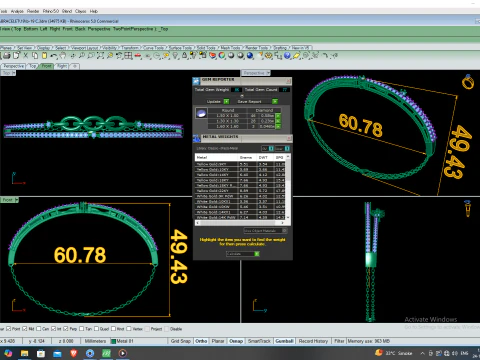The height and width of the screenshot is (360, 480).
Task: Click the color wheel icon in toolbar
Action: point(222,56)
